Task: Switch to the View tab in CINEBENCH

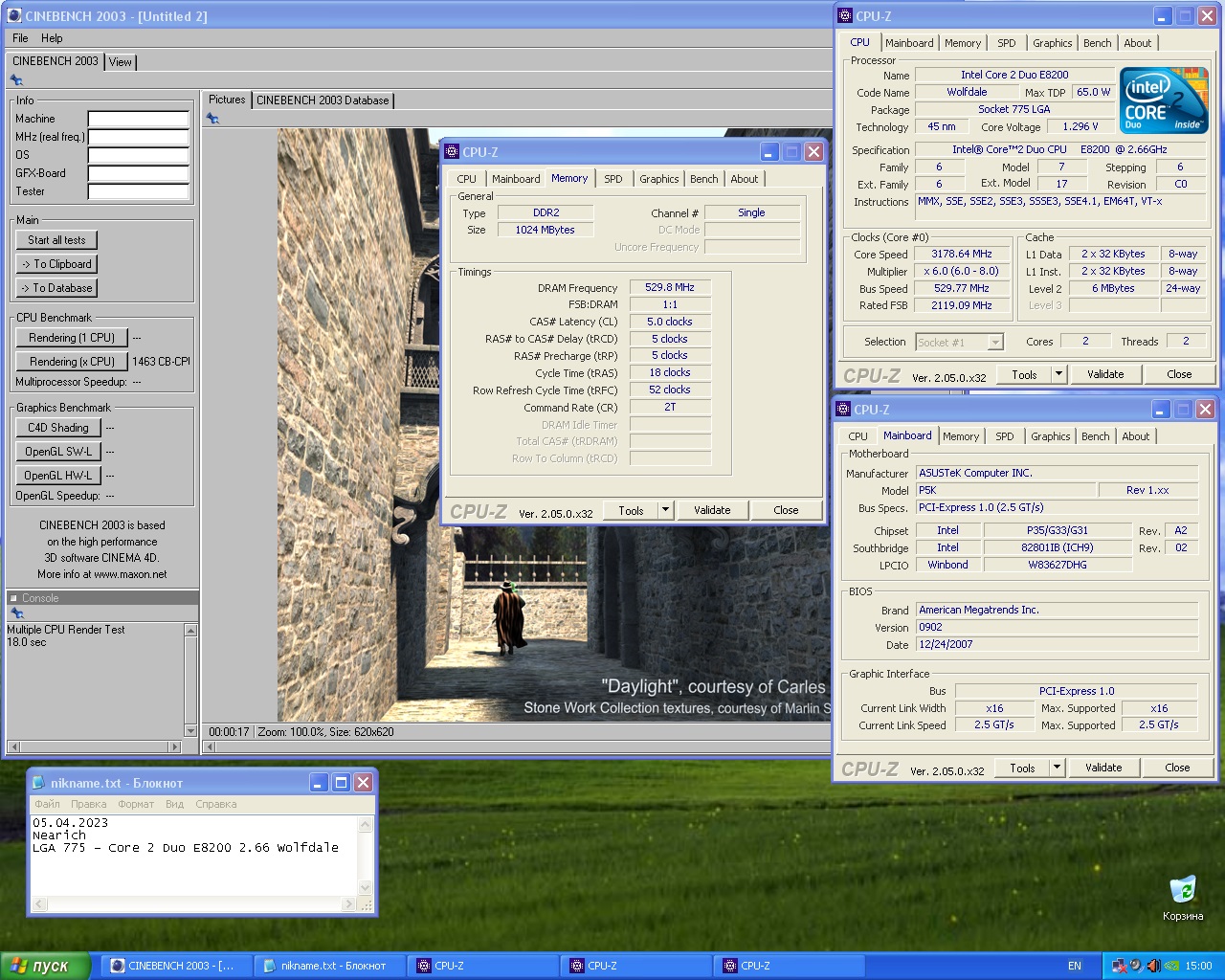Action: click(121, 62)
